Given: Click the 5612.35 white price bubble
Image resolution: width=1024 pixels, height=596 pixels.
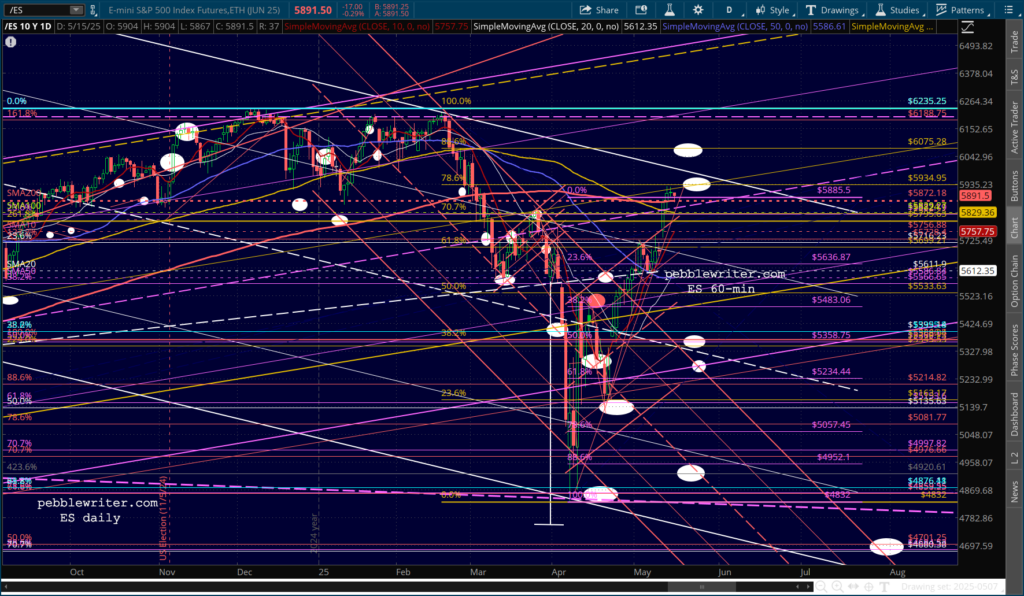Looking at the screenshot, I should coord(977,271).
